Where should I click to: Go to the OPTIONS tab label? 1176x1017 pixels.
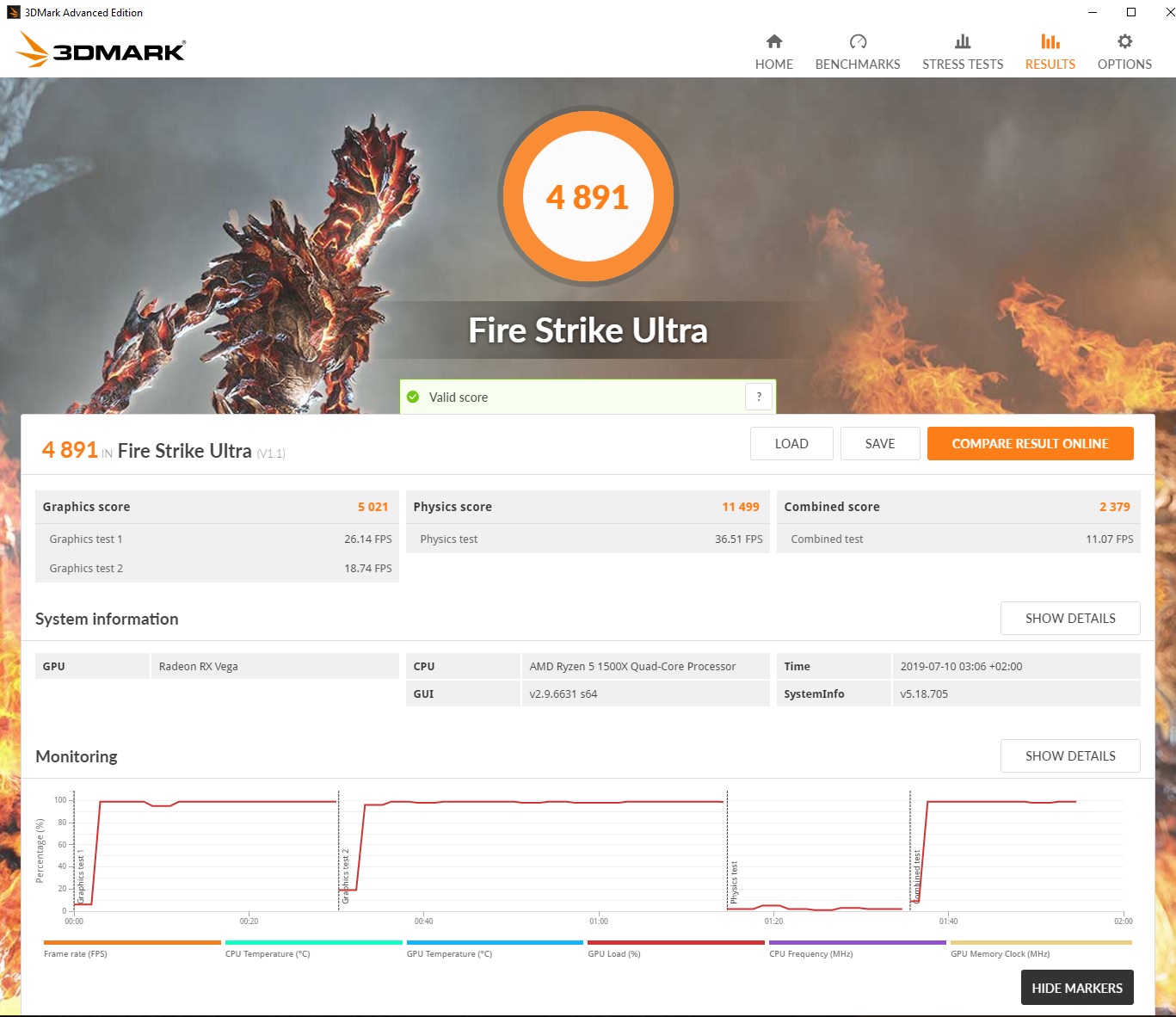[x=1124, y=65]
